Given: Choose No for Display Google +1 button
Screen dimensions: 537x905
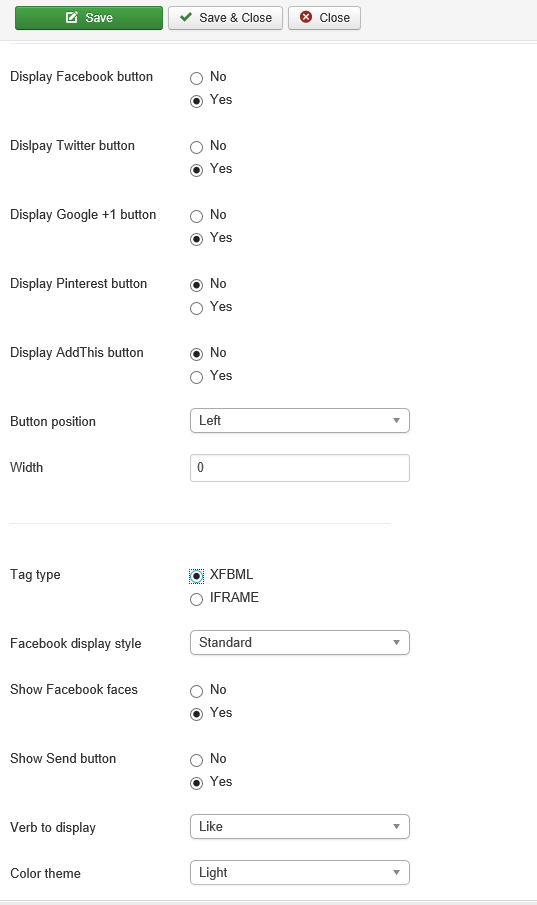Looking at the screenshot, I should point(196,216).
